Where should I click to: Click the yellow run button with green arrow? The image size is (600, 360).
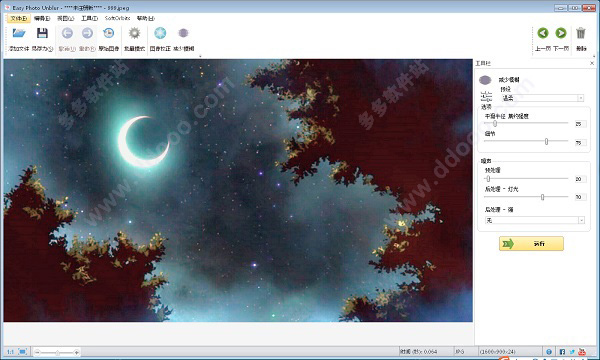tap(531, 244)
